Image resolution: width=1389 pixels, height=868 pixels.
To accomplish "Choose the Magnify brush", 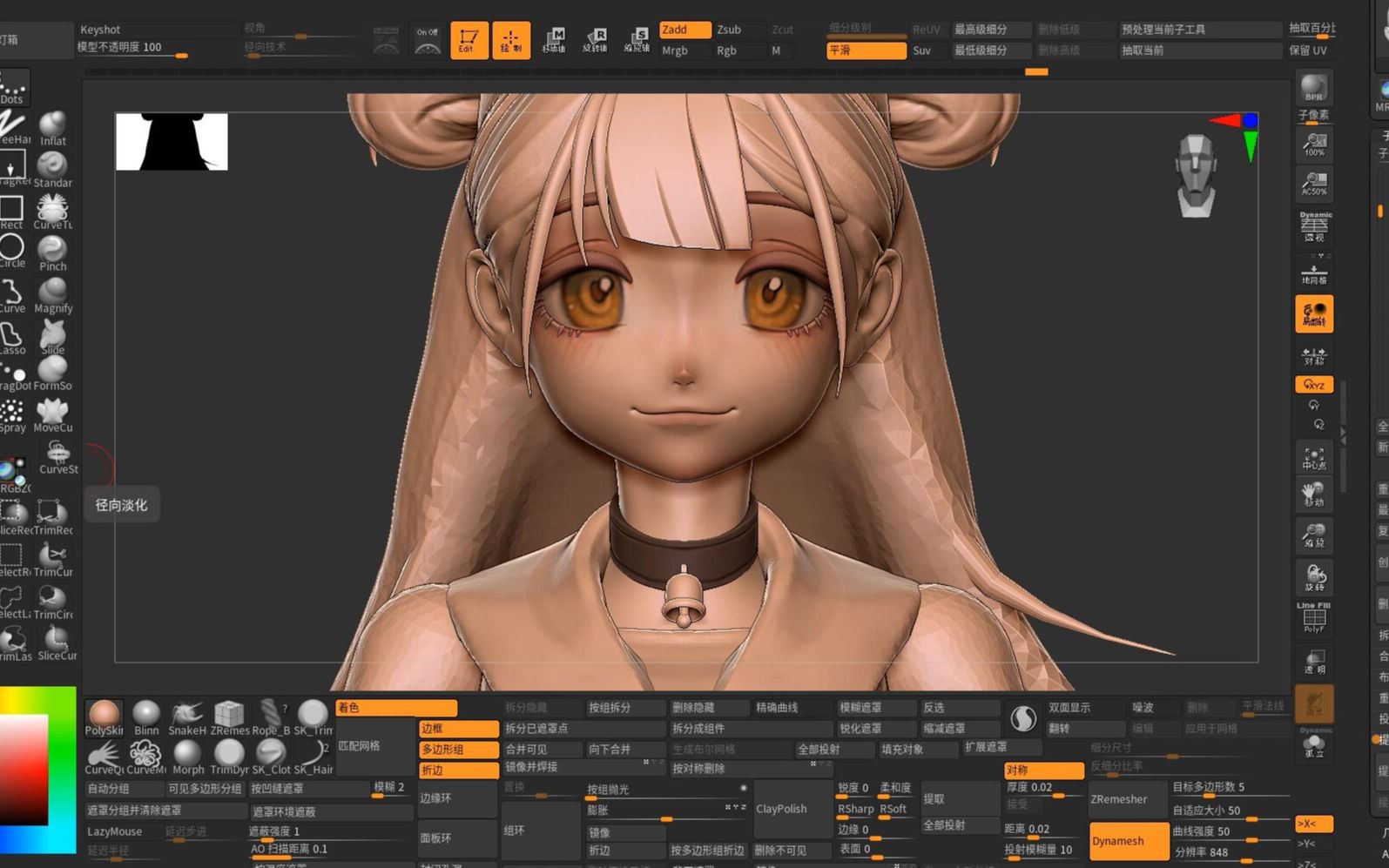I will (x=53, y=295).
